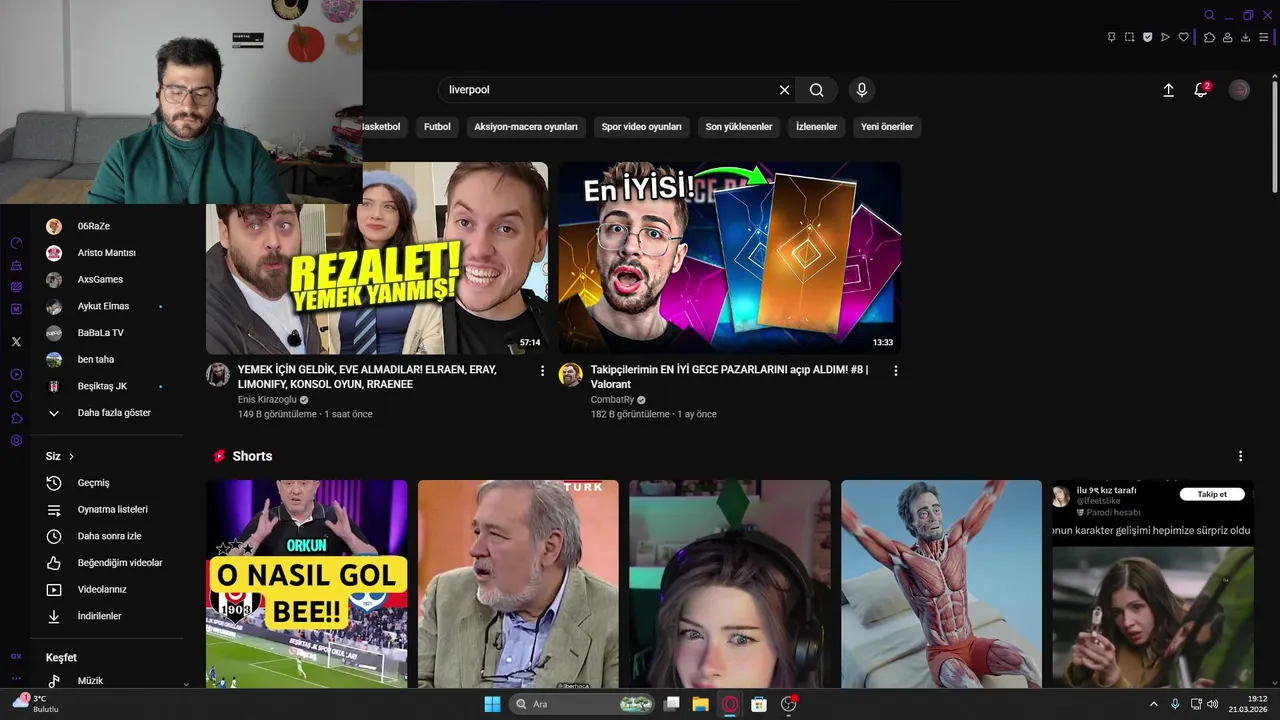Open the Opera sidebar player icon
This screenshot has height=720, width=1280.
pos(16,374)
